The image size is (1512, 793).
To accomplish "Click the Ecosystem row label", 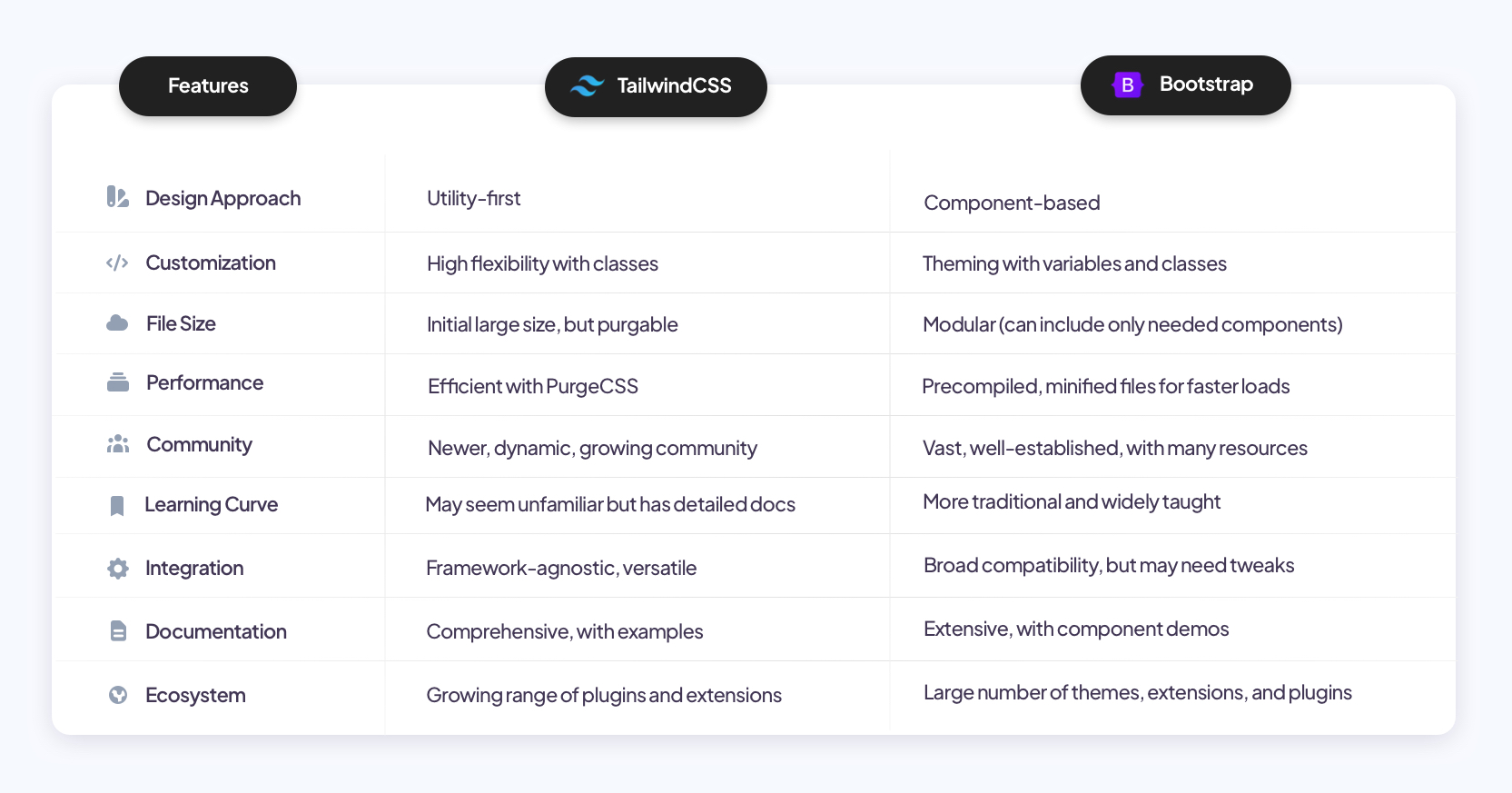I will [x=195, y=696].
